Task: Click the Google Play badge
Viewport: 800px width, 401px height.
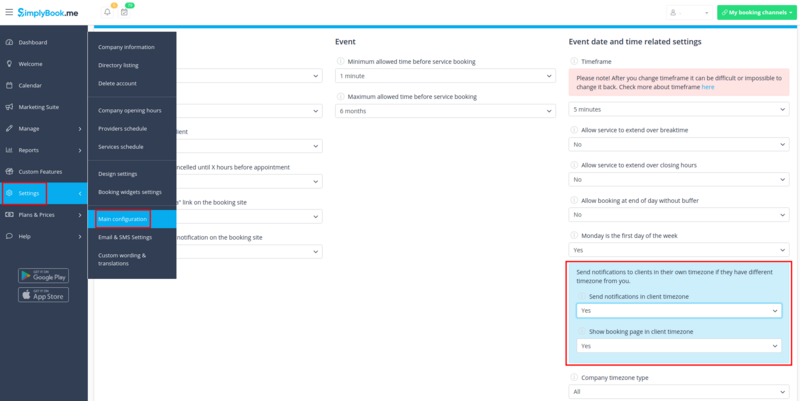Action: click(43, 275)
